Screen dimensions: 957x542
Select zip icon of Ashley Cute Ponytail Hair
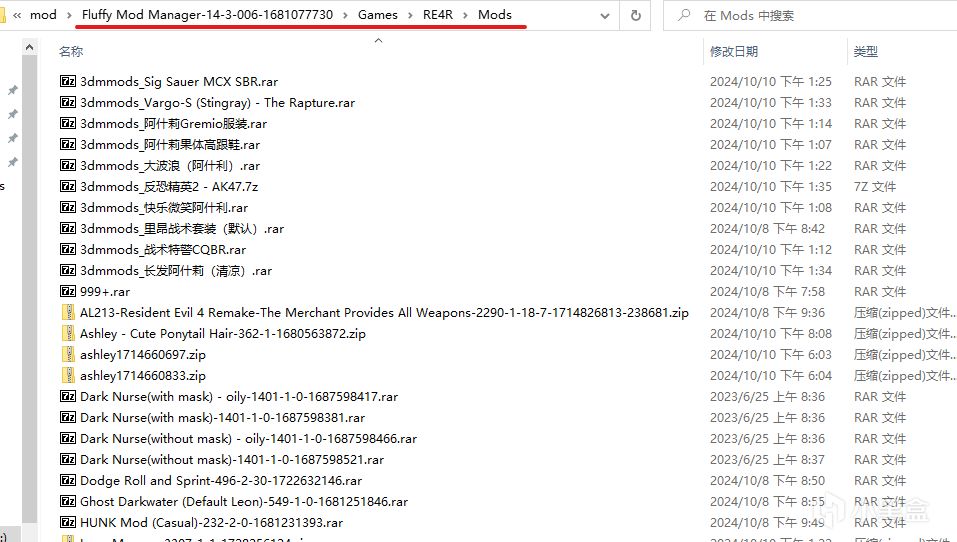click(69, 333)
